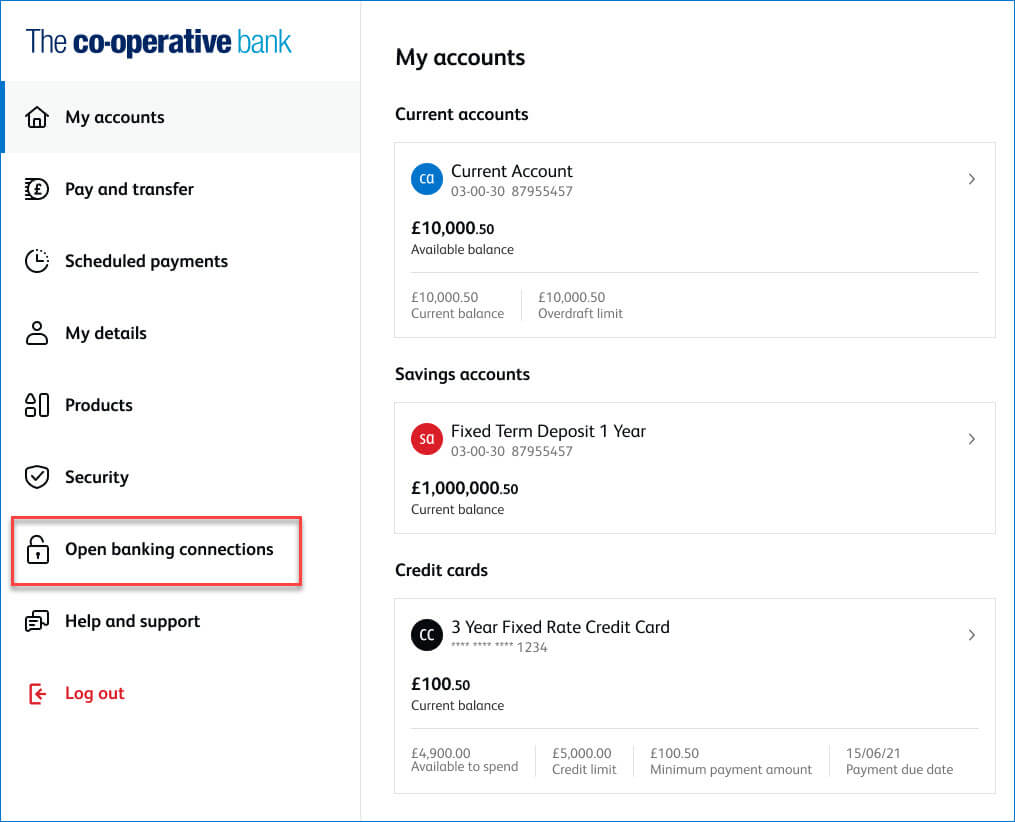The width and height of the screenshot is (1015, 822).
Task: Click the Savings accounts heading
Action: point(462,374)
